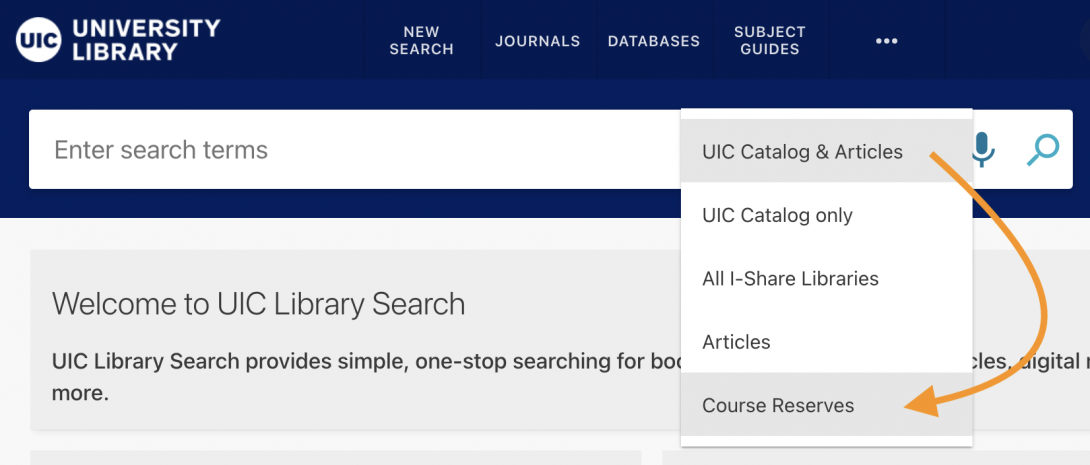Open Databases from the header bar

[x=653, y=41]
